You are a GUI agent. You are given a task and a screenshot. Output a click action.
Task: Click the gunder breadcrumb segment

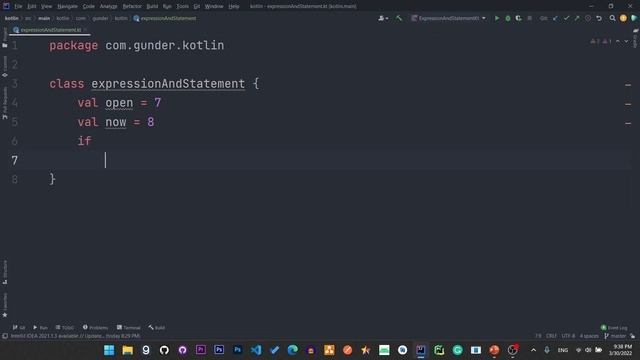100,18
